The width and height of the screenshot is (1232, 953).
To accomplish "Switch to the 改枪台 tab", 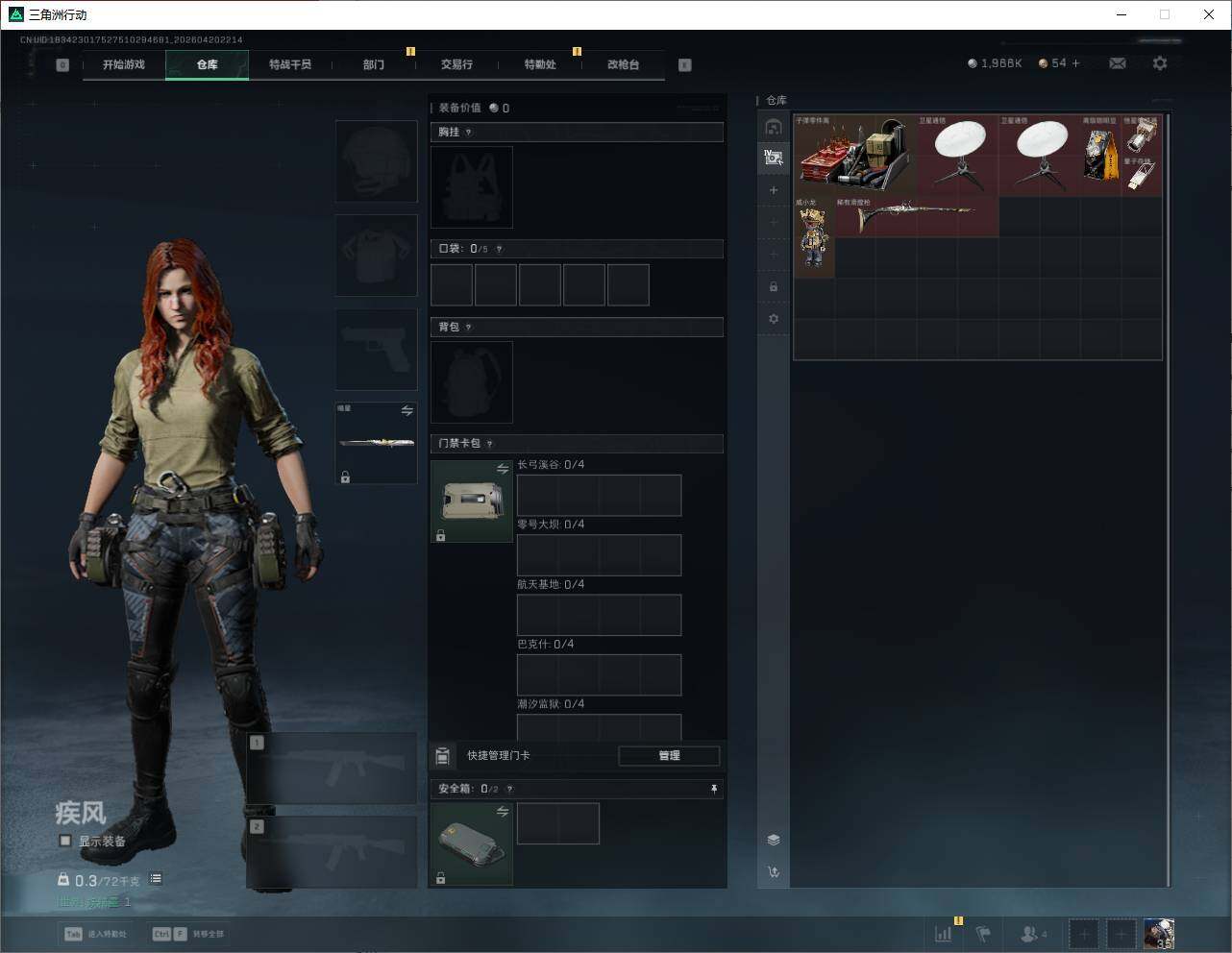I will tap(623, 64).
